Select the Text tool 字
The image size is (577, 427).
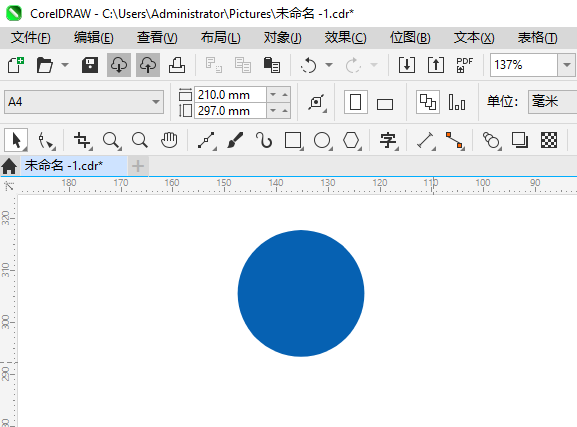pos(389,141)
